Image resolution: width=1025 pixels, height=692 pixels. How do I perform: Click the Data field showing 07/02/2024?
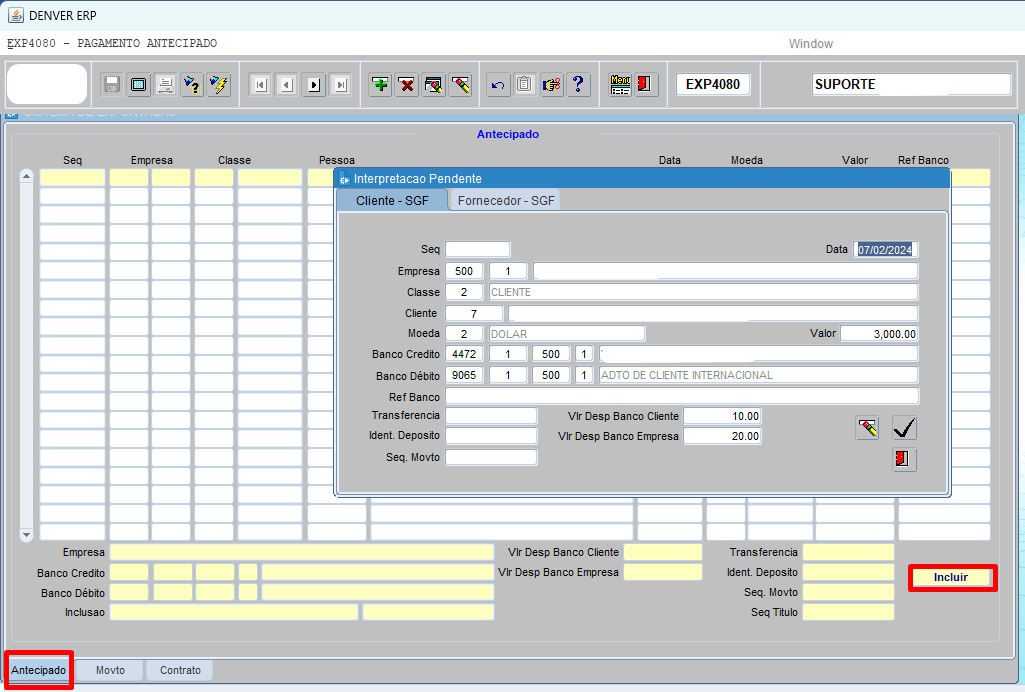tap(885, 249)
